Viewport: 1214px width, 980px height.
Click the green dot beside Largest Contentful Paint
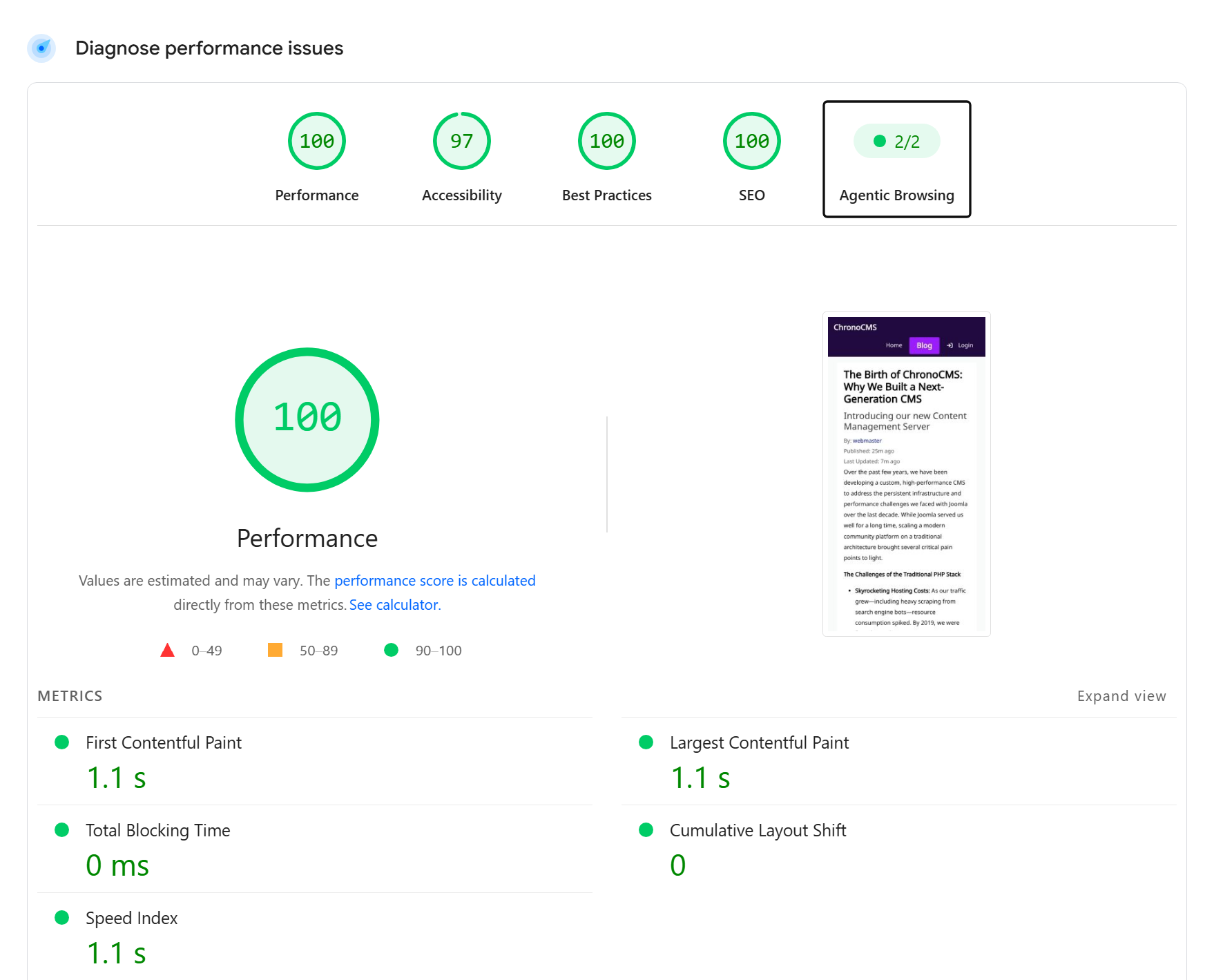click(x=646, y=742)
